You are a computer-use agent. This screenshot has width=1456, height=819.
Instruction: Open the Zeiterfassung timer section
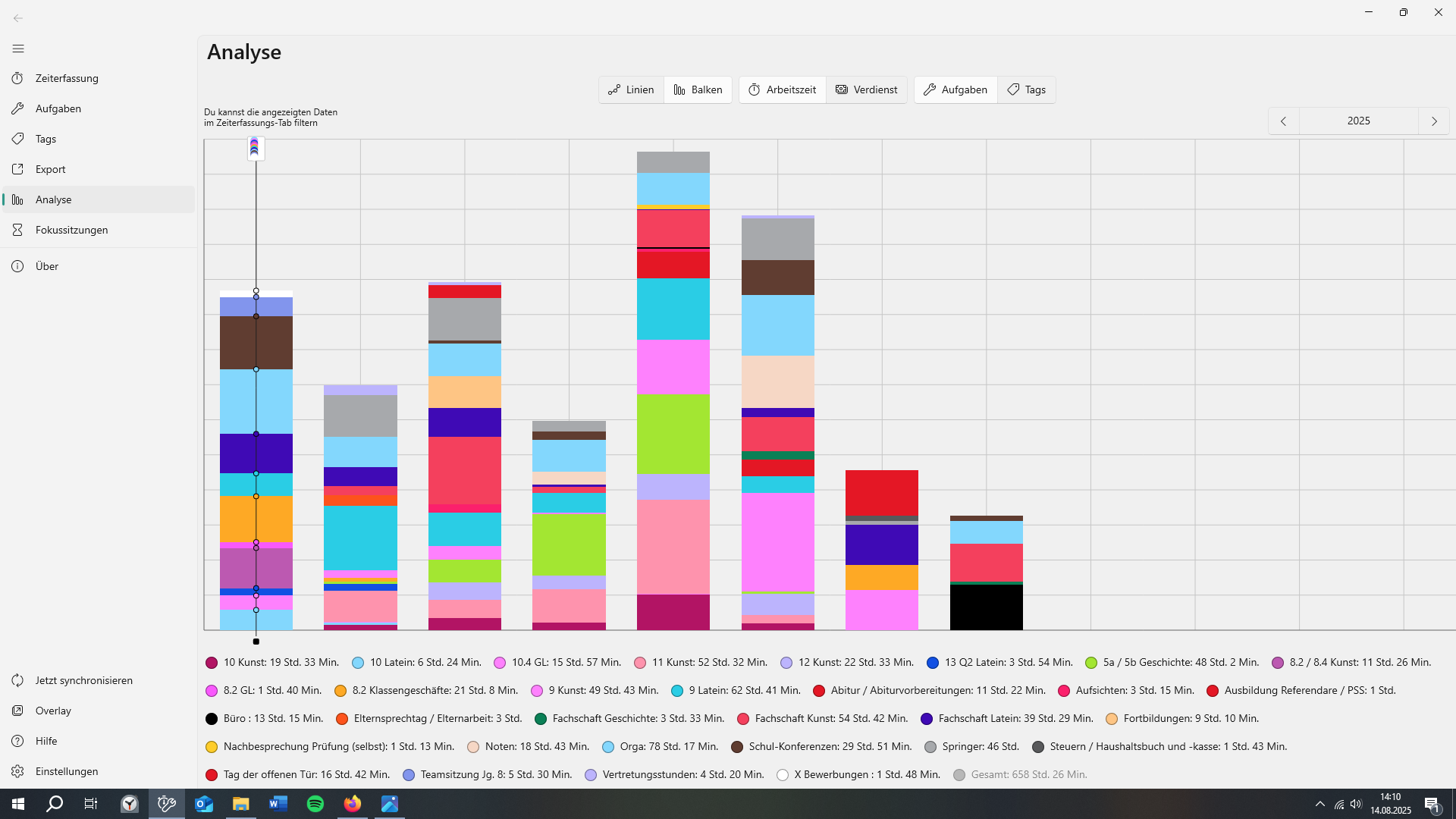pyautogui.click(x=66, y=78)
